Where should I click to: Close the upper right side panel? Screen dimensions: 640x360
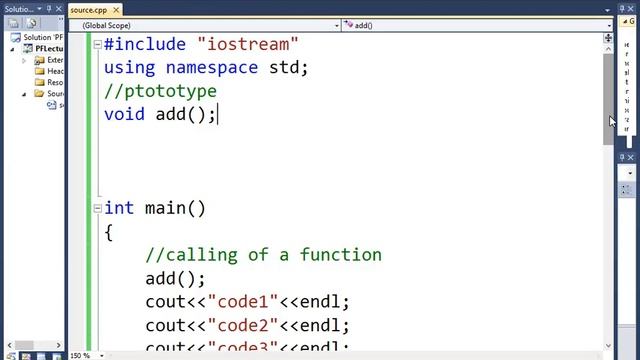631,8
